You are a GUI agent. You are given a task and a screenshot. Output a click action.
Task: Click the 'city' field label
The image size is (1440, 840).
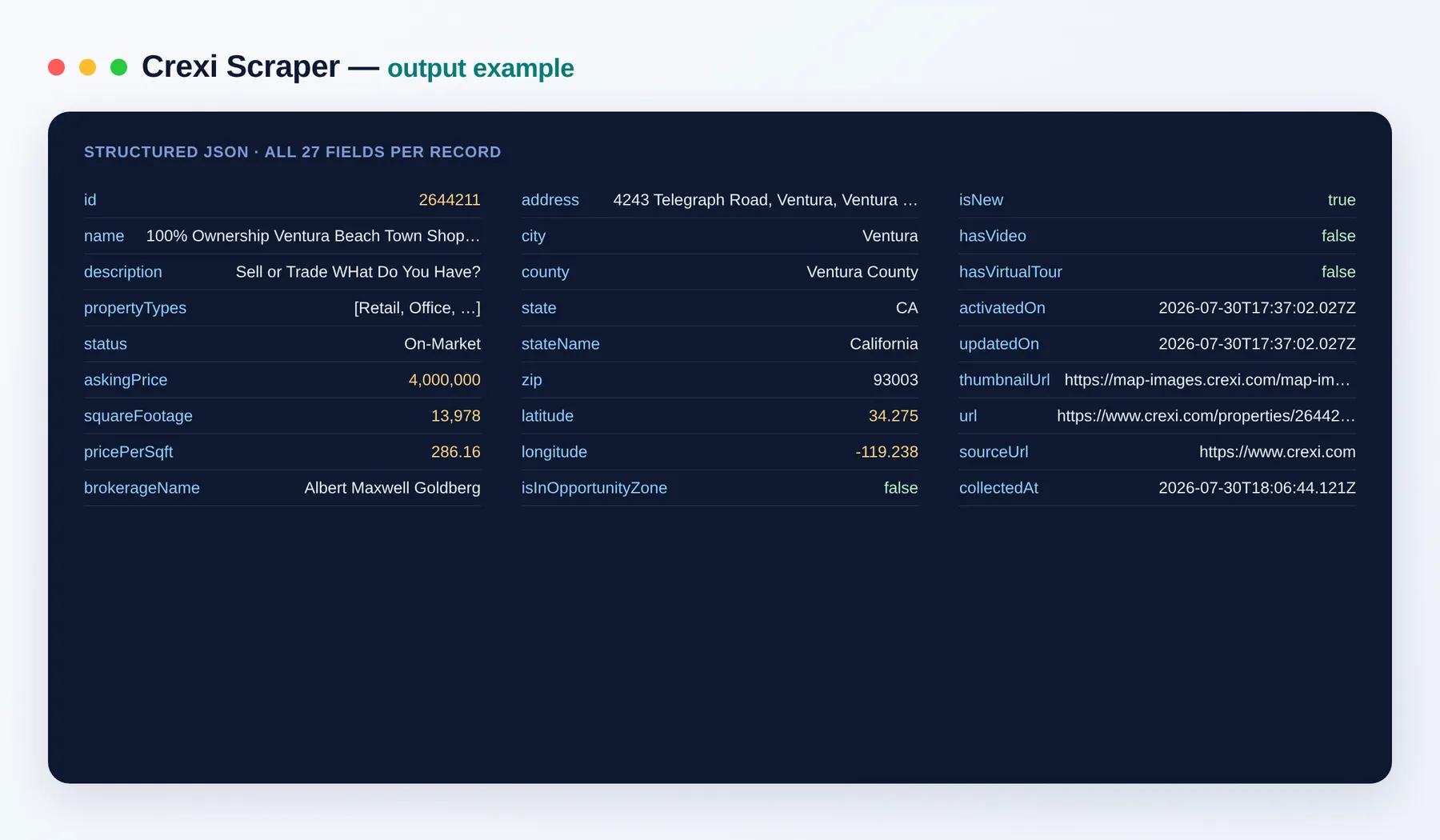coord(533,236)
